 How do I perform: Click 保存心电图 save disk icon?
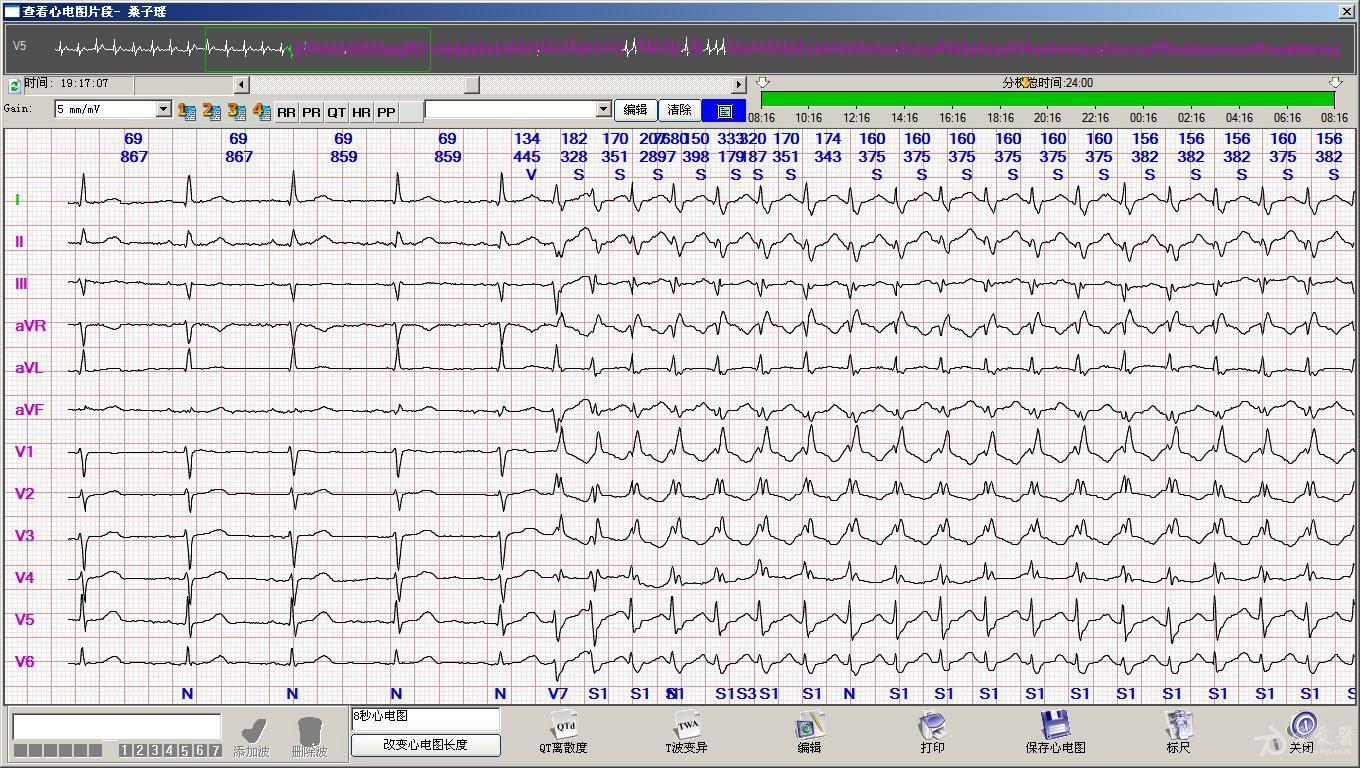[1055, 731]
